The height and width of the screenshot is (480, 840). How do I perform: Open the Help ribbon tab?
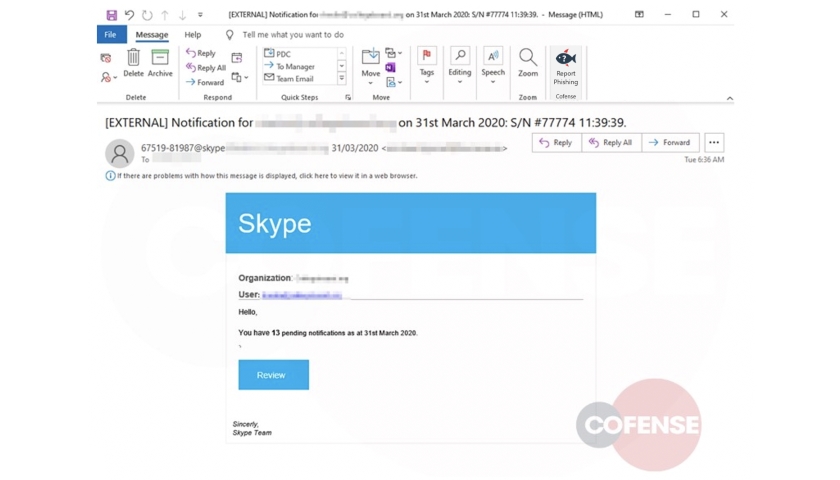click(193, 34)
